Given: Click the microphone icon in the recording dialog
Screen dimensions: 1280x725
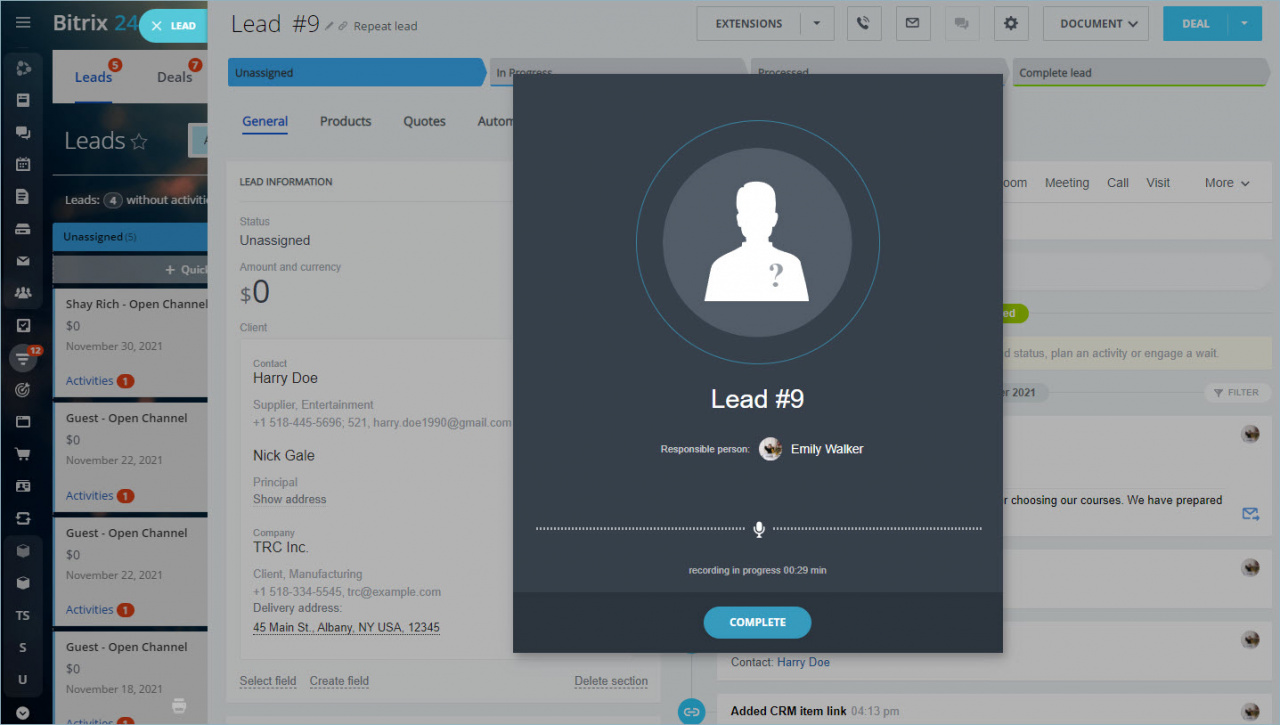Looking at the screenshot, I should [x=759, y=529].
